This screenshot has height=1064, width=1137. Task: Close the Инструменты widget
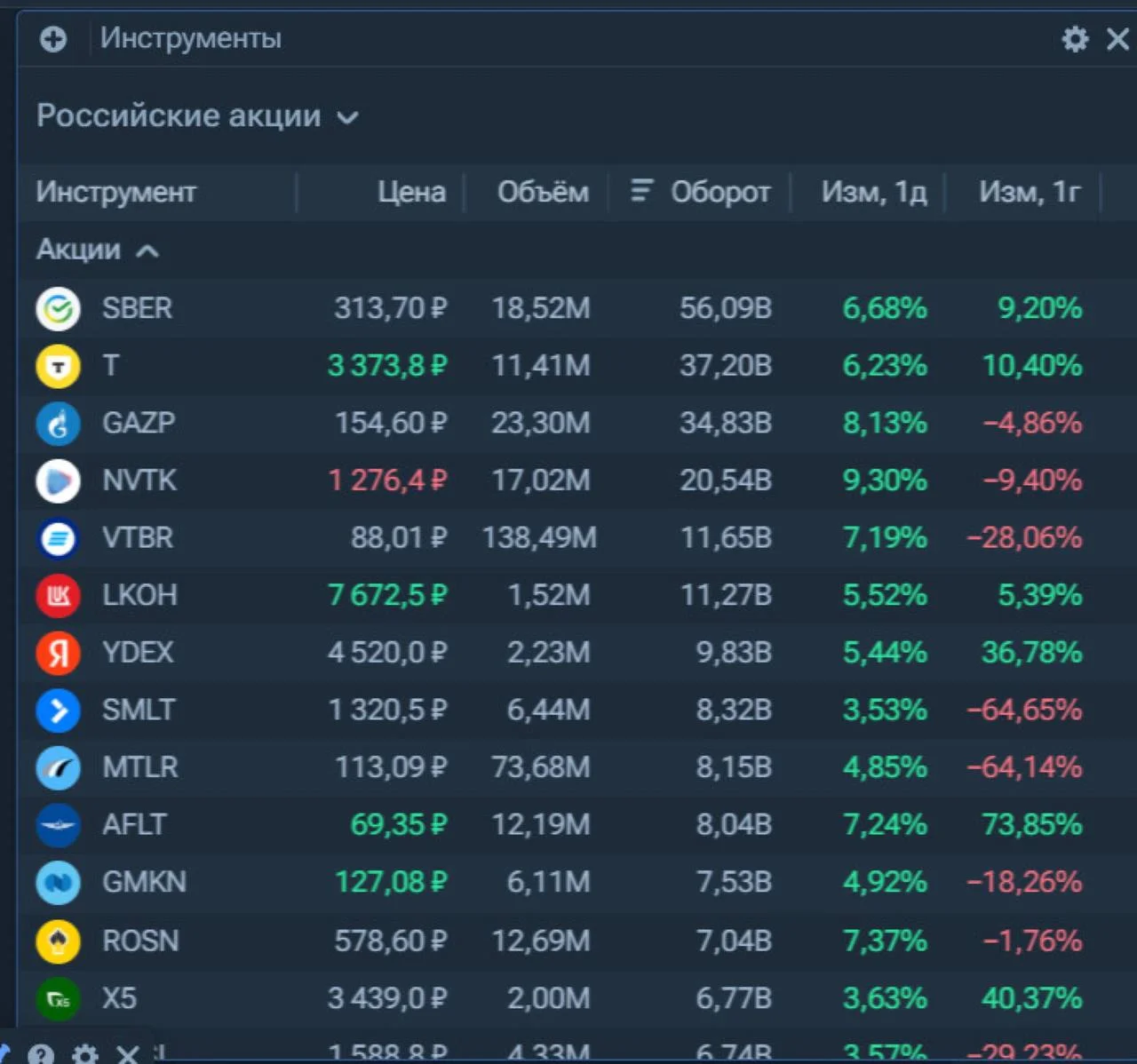[x=1117, y=39]
